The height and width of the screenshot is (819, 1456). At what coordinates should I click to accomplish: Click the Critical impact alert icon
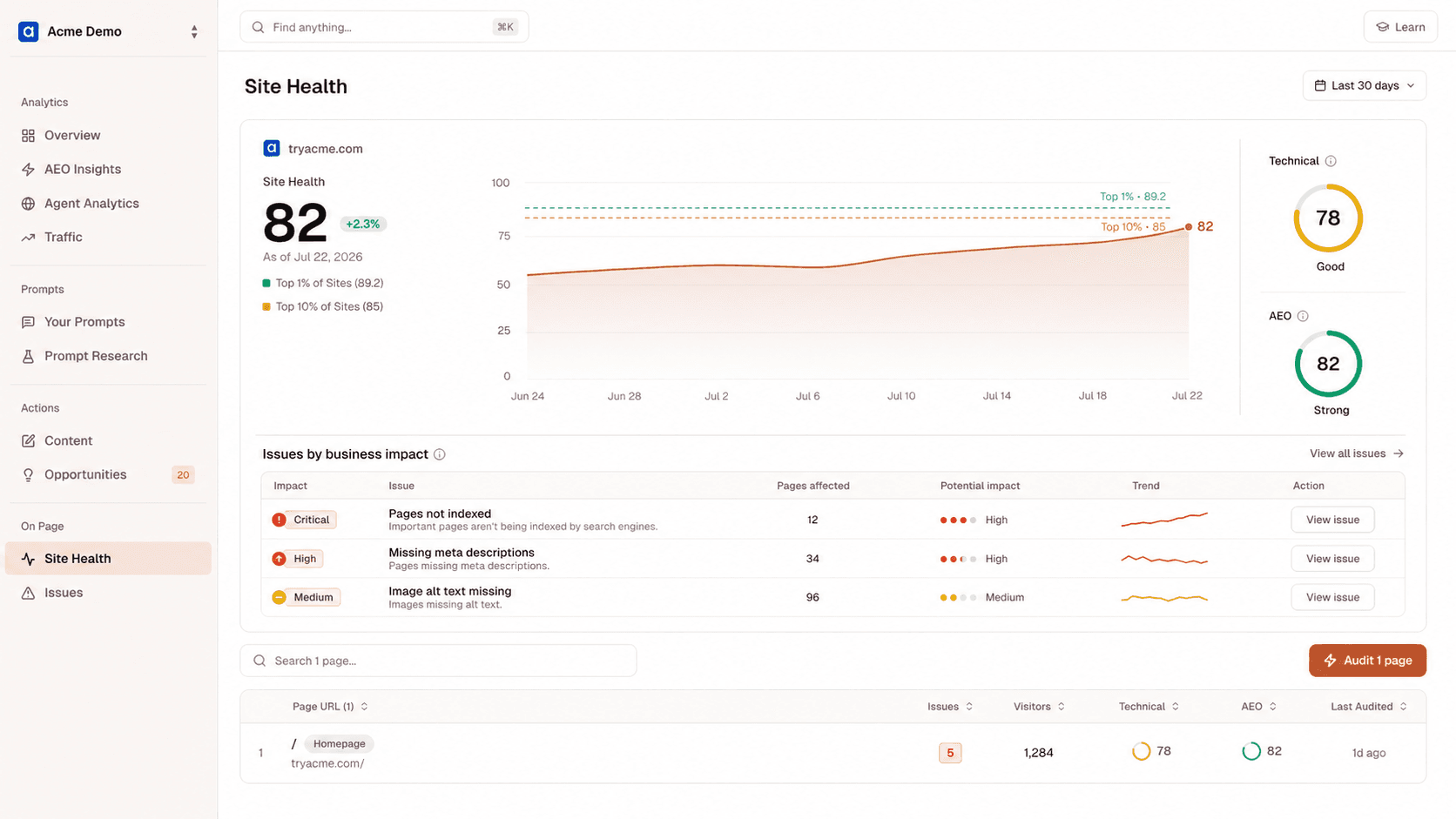tap(279, 520)
